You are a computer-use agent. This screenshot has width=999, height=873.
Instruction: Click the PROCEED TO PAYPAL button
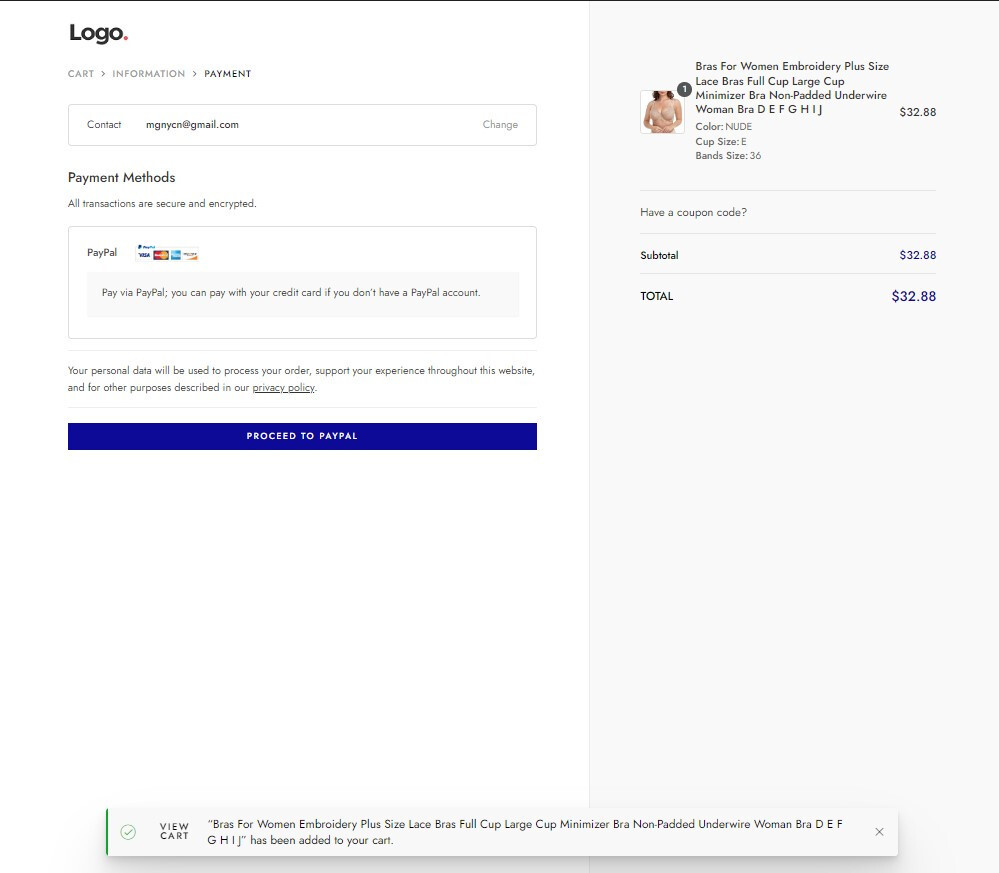pyautogui.click(x=302, y=436)
